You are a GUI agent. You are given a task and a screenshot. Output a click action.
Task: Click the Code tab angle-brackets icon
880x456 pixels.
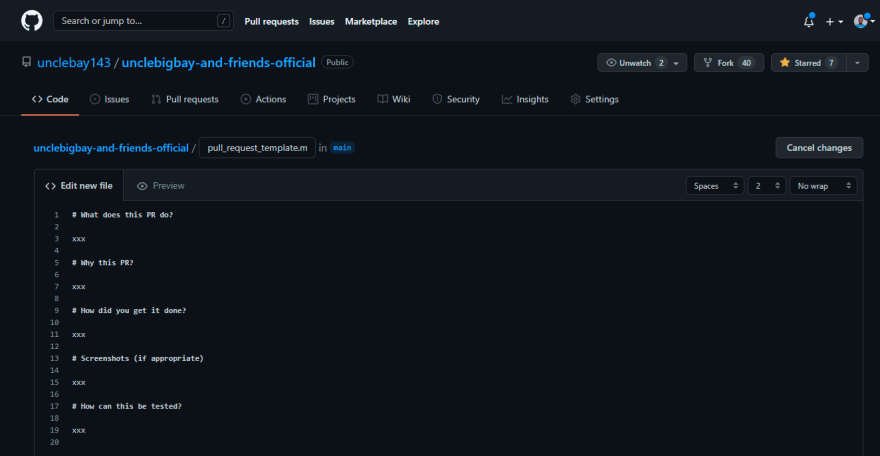37,99
